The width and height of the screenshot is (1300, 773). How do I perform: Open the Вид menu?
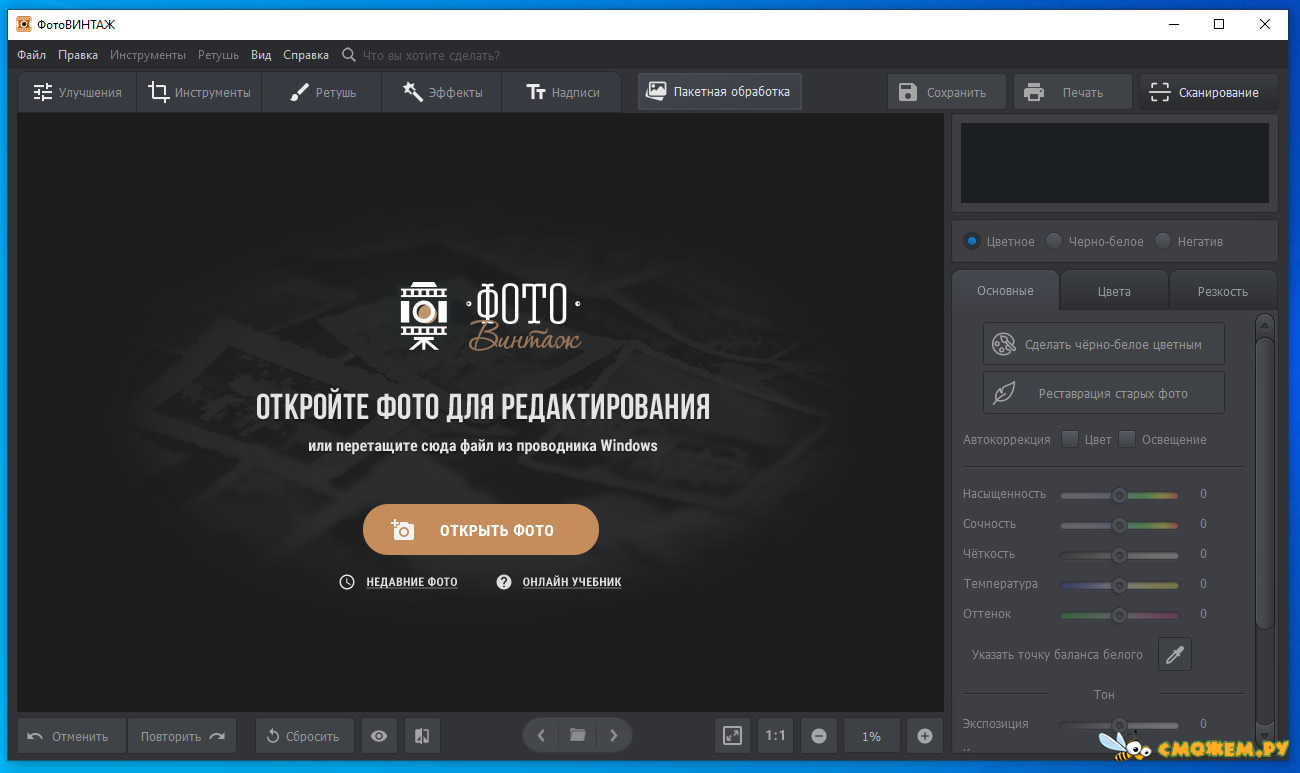261,55
